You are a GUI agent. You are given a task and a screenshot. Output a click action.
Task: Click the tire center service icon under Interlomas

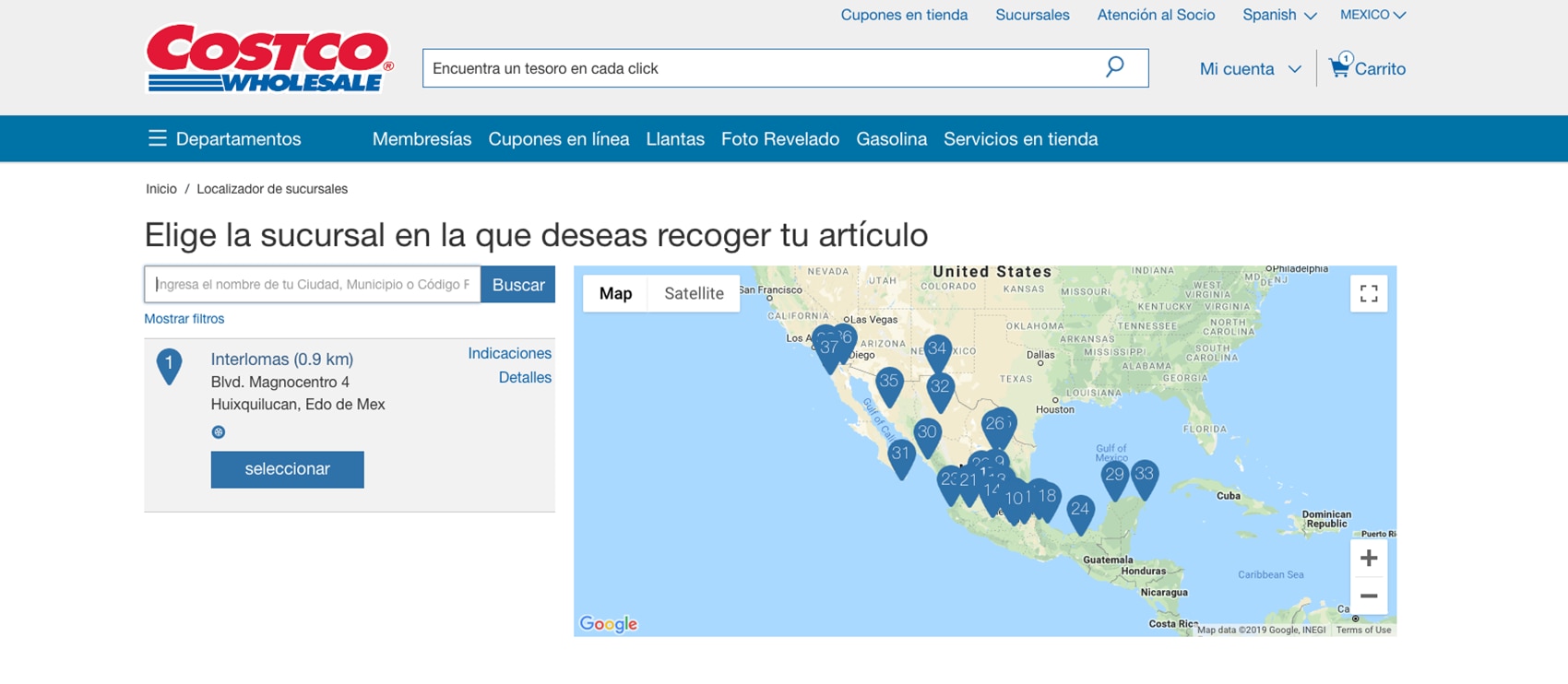[219, 431]
